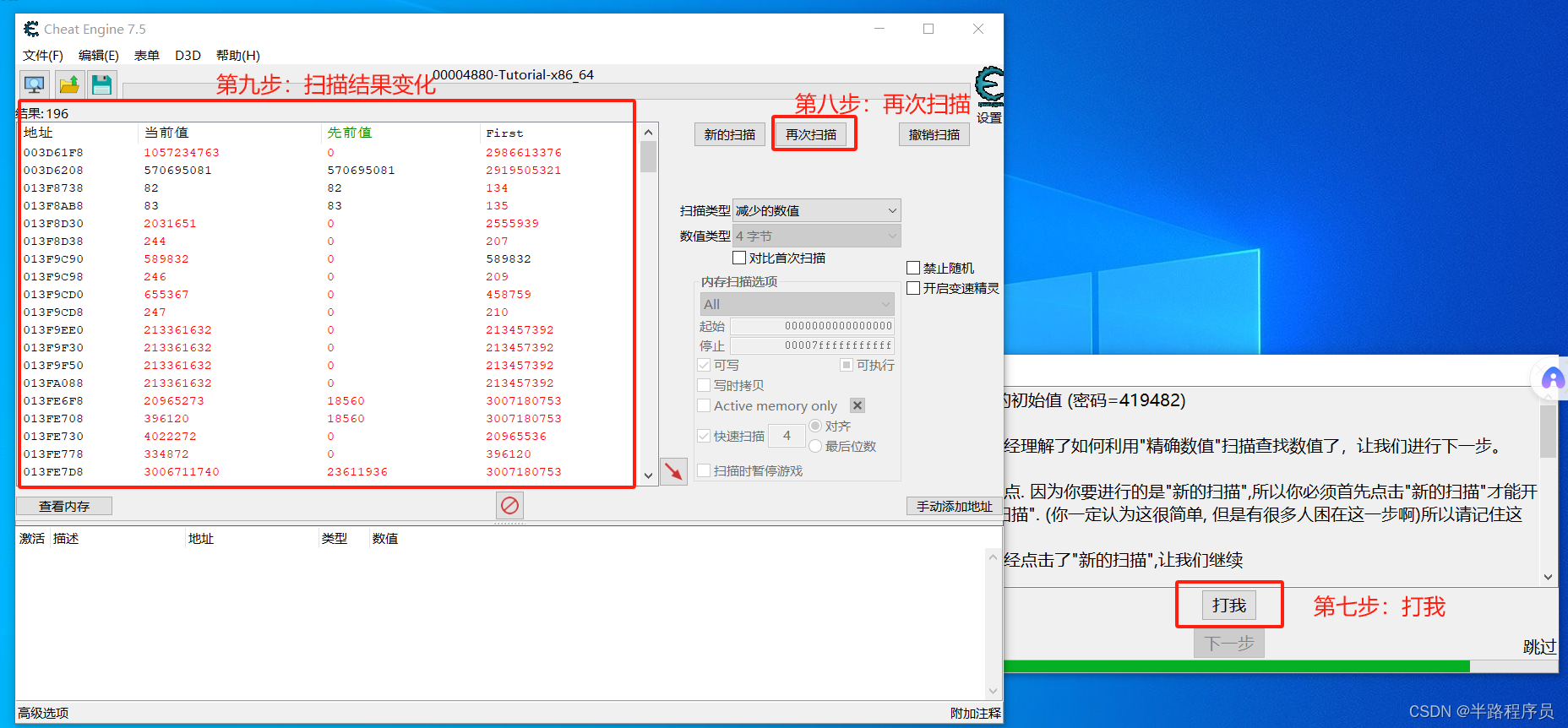
Task: Click the 数值 column header in address list
Action: pos(385,538)
